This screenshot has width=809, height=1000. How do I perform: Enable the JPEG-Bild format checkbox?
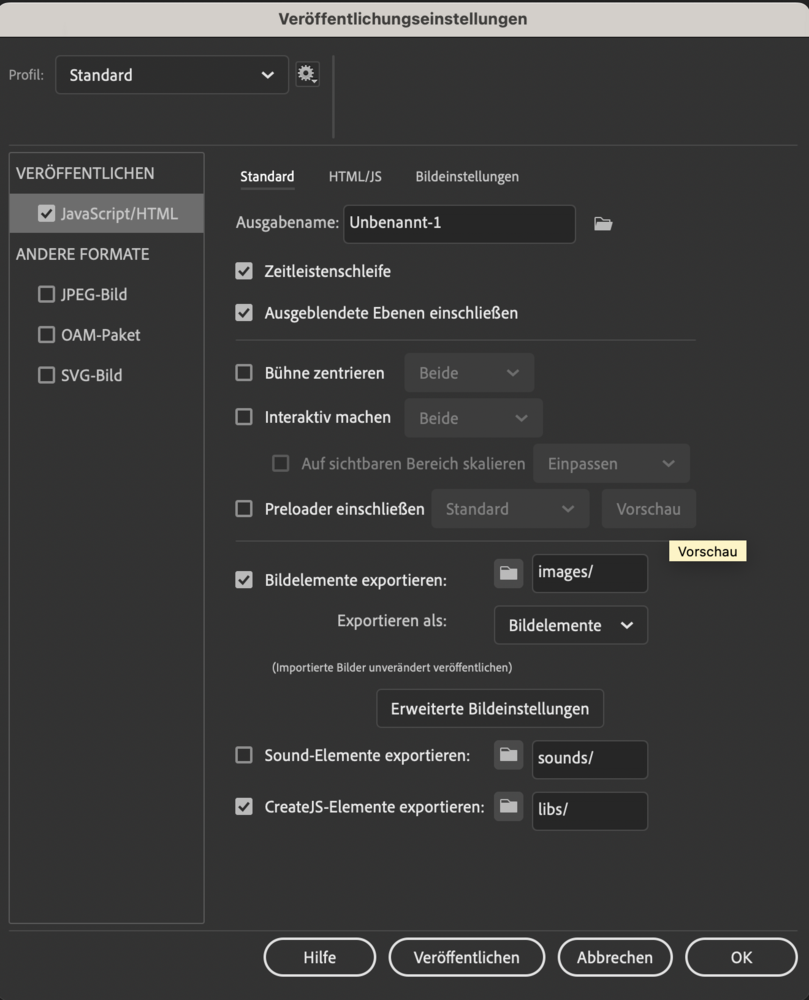[x=46, y=294]
